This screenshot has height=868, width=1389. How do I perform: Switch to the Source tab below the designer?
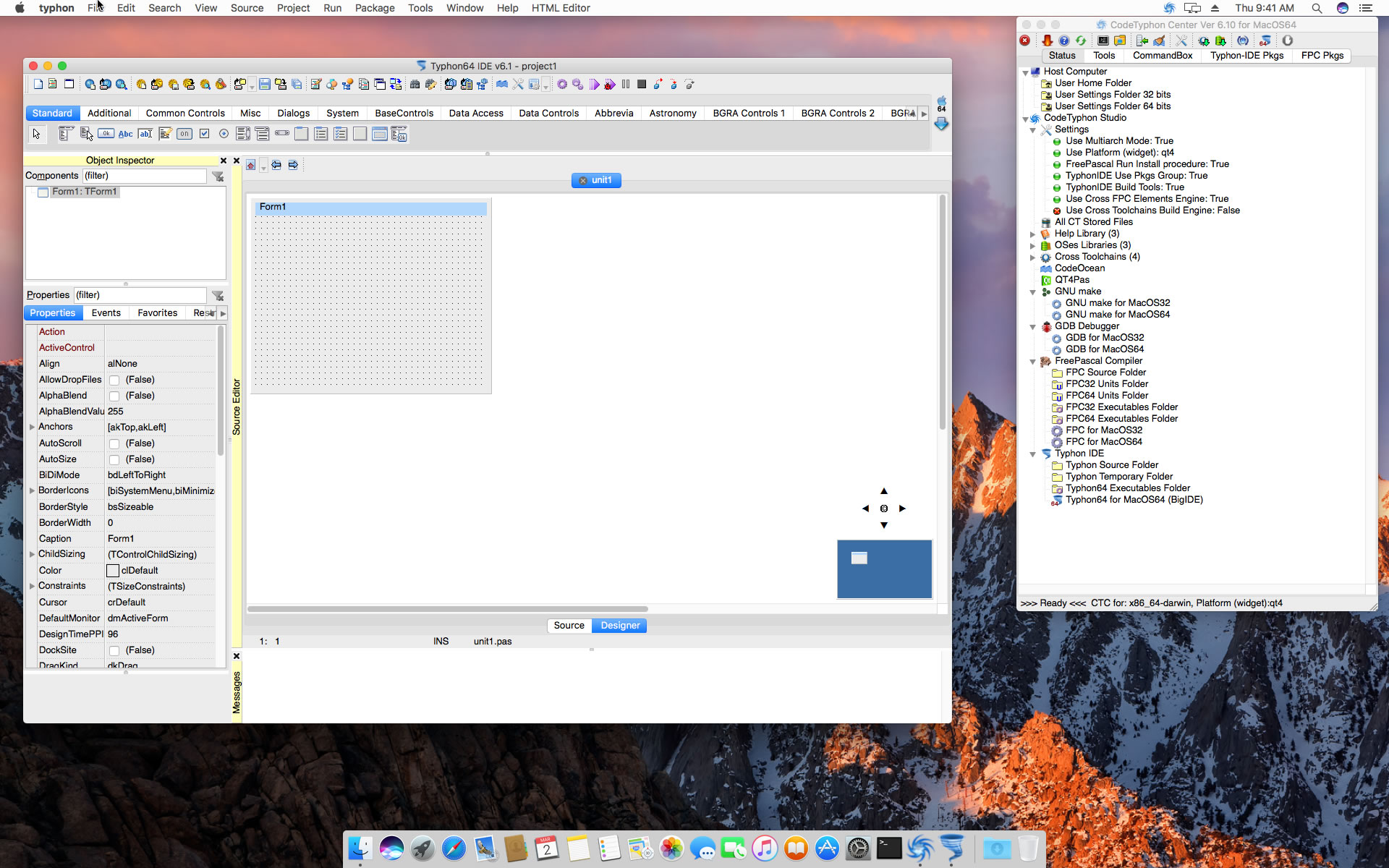(569, 625)
